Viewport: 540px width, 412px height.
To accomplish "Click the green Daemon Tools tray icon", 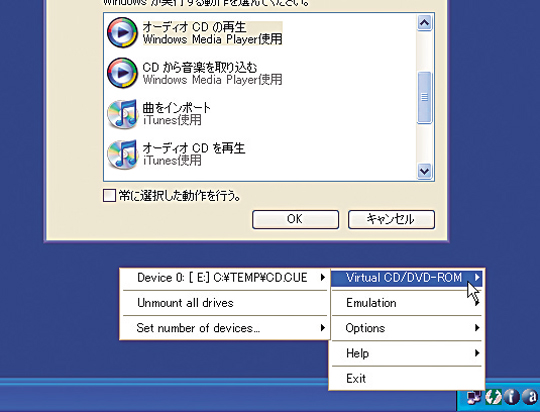I will point(493,397).
